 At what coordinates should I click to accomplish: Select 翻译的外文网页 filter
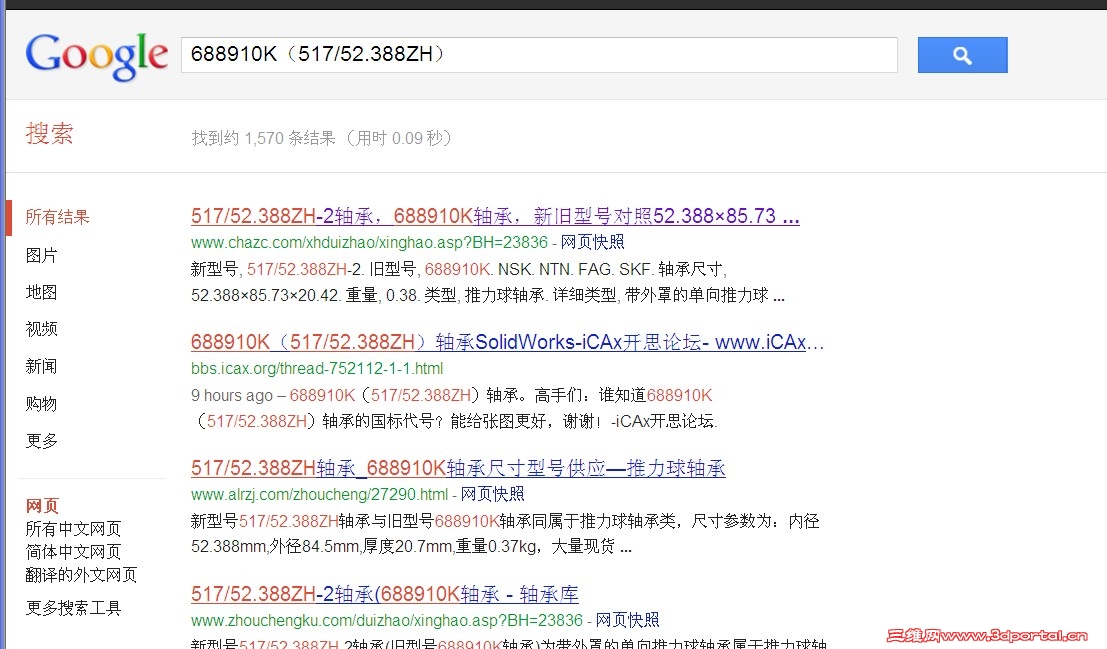tap(81, 574)
